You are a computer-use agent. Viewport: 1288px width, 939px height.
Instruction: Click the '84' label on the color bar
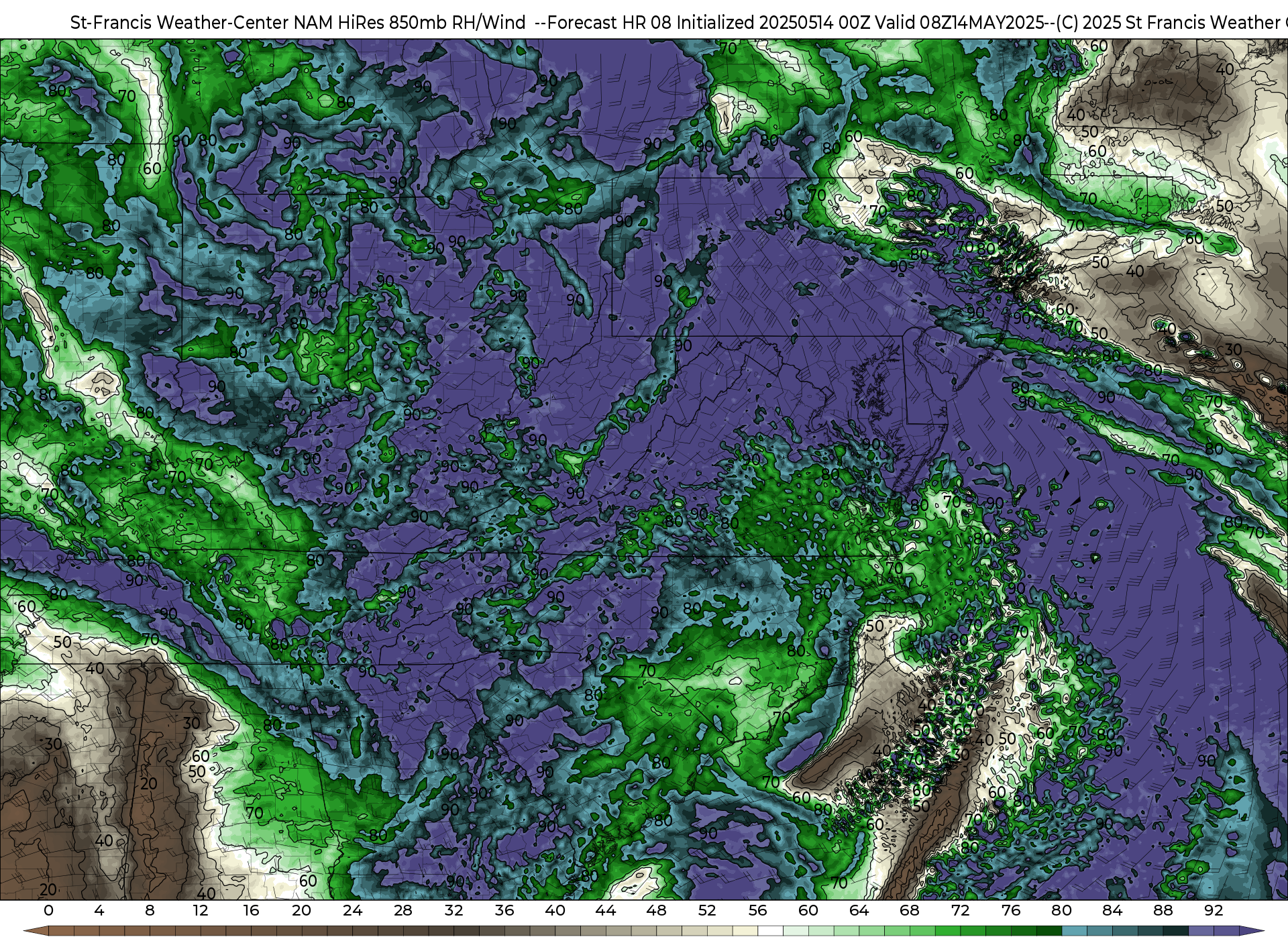[1112, 910]
